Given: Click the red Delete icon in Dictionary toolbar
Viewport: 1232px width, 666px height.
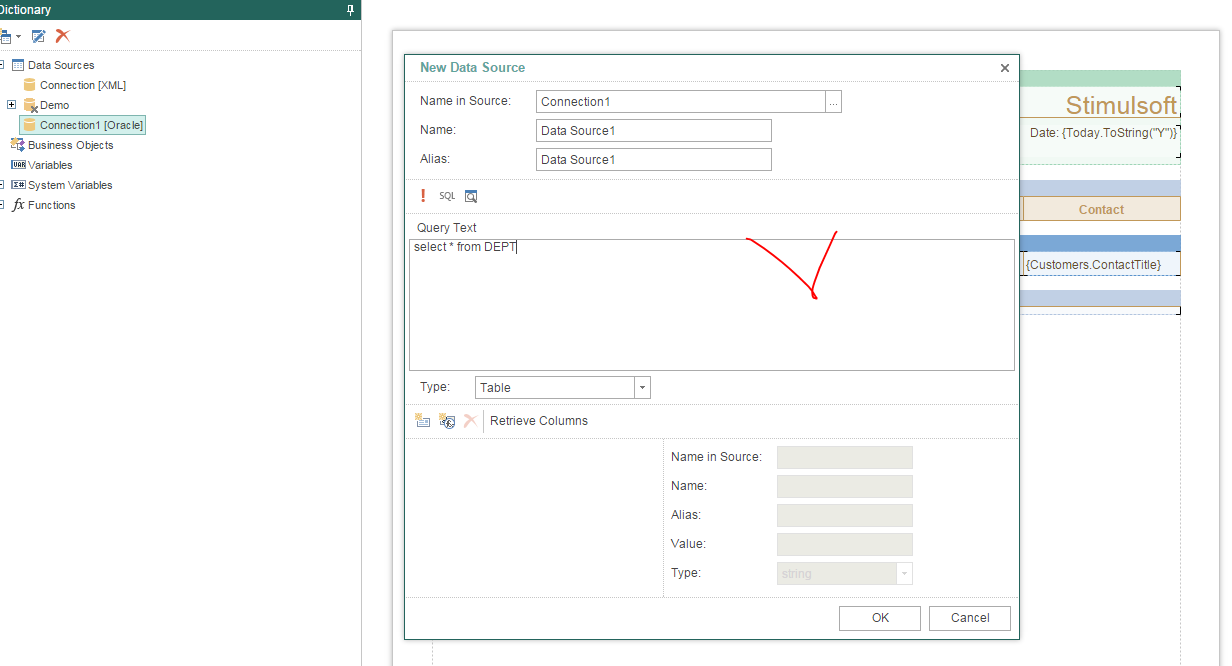Looking at the screenshot, I should (x=62, y=36).
